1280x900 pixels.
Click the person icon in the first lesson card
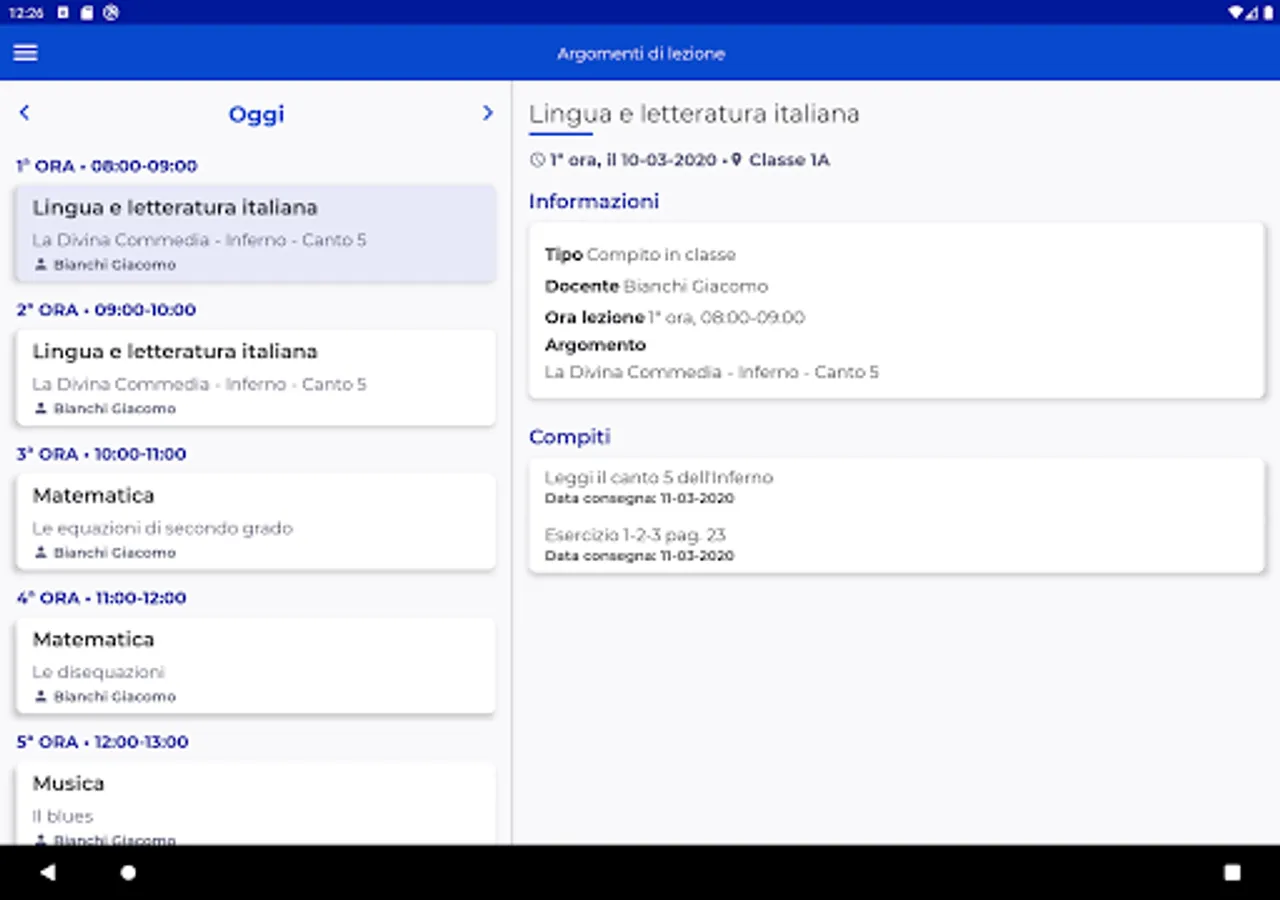tap(41, 265)
